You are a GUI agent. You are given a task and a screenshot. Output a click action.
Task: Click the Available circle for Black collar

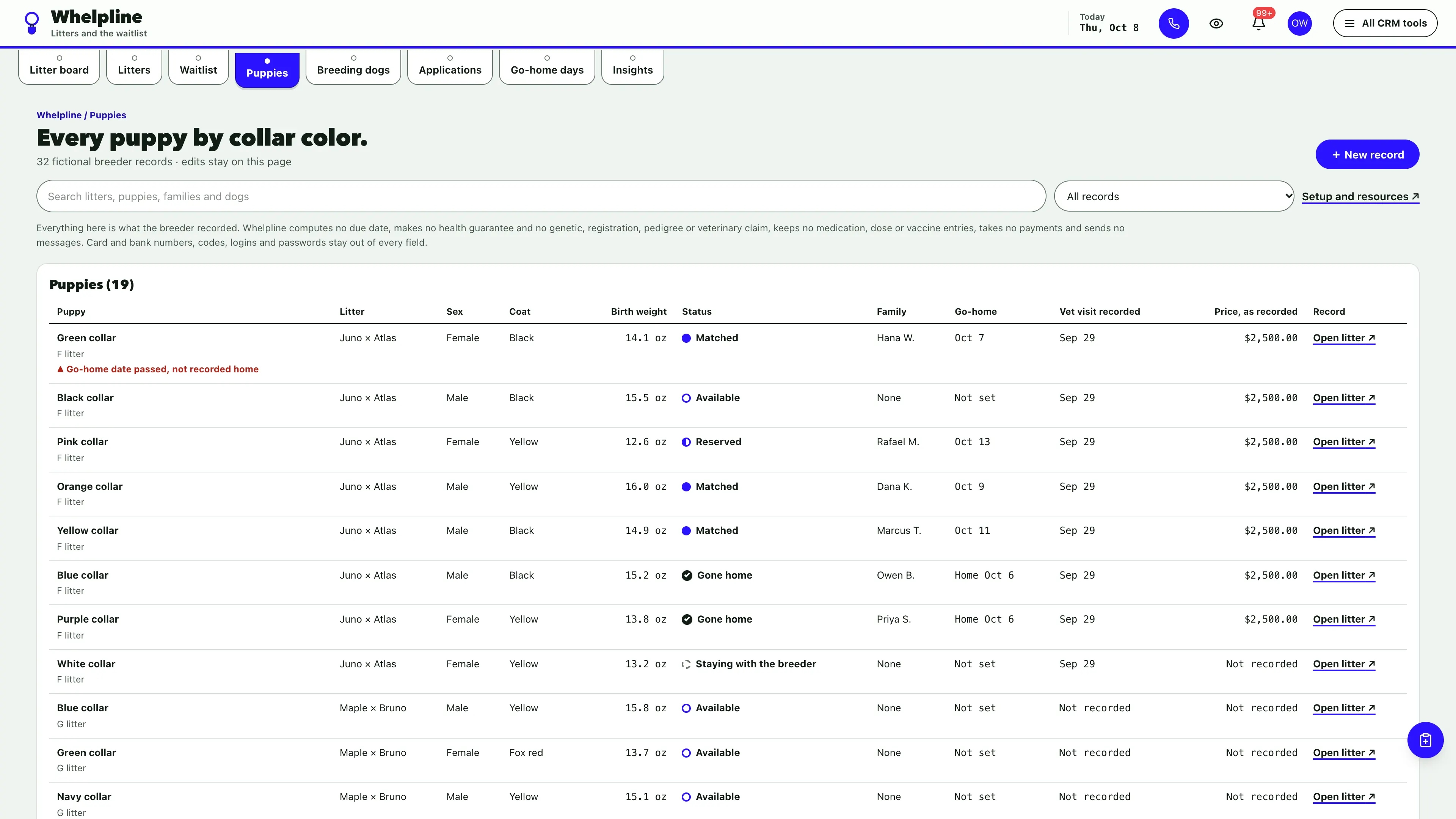coord(686,398)
